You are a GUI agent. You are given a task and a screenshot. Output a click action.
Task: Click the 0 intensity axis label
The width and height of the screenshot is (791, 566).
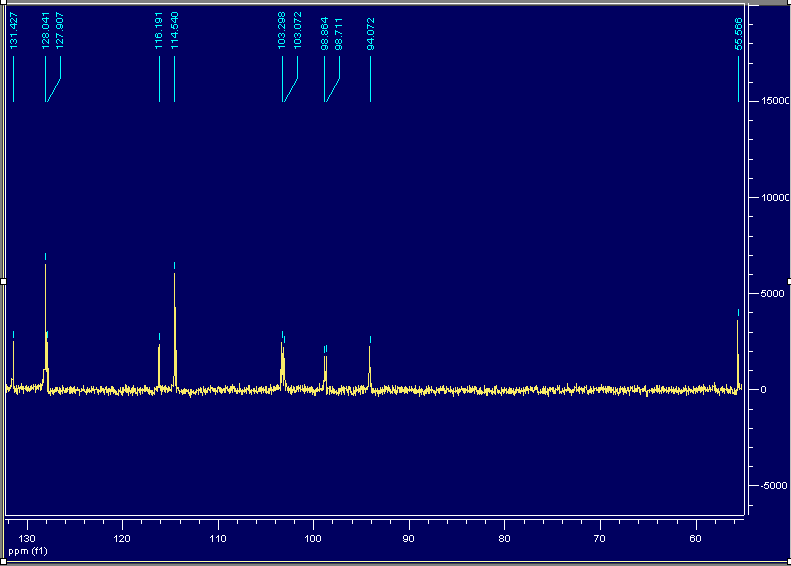click(764, 389)
